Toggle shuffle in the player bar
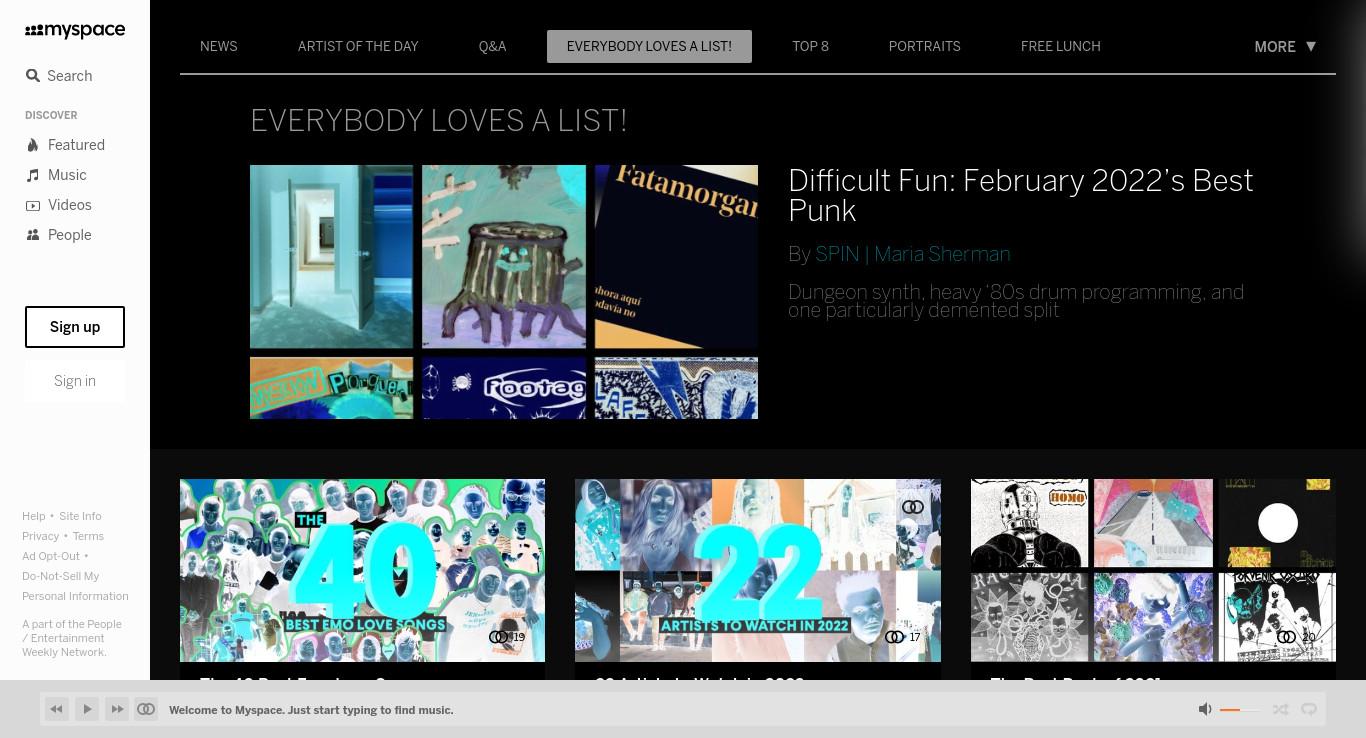The image size is (1366, 738). [1280, 709]
